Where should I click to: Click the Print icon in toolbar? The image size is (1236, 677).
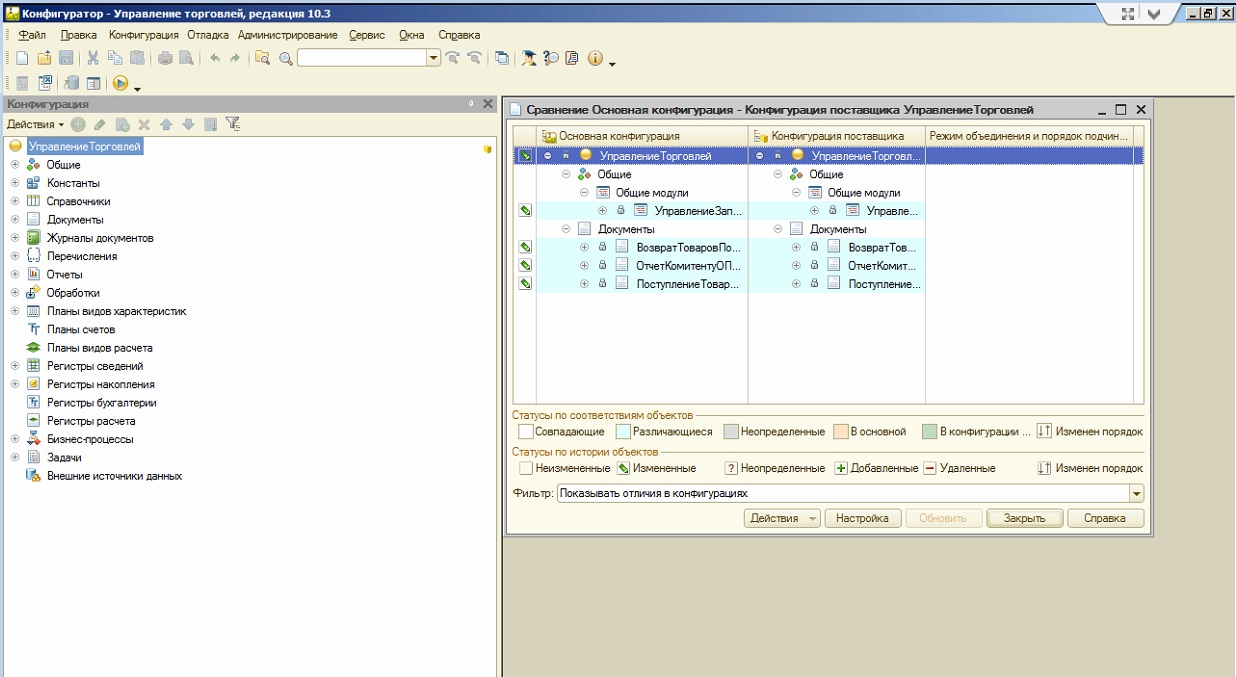click(165, 59)
